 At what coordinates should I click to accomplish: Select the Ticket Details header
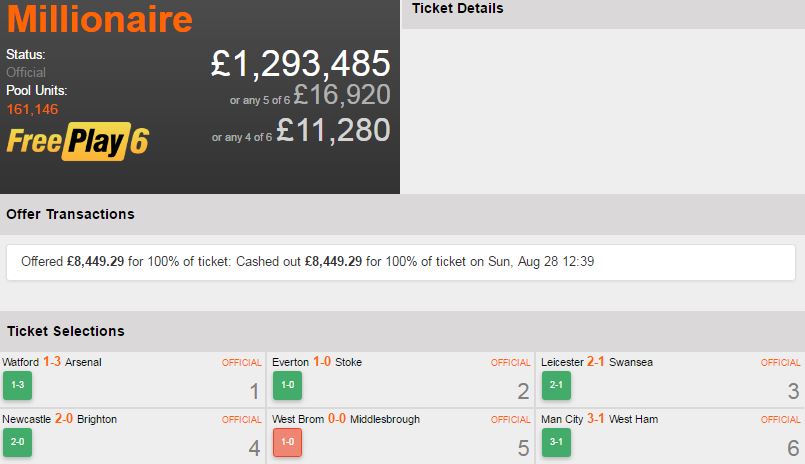[x=458, y=9]
